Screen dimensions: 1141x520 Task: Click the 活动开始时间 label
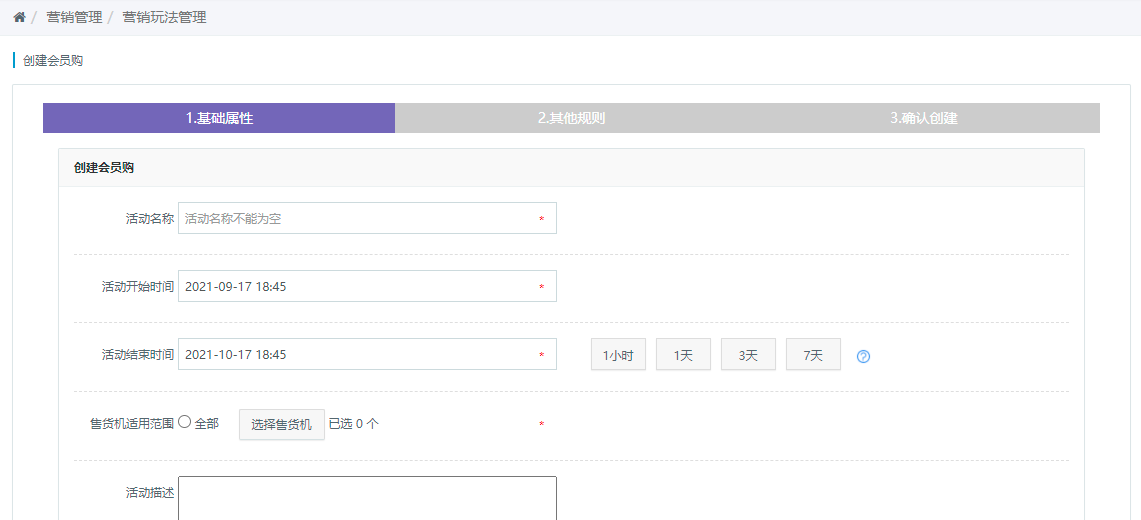(138, 287)
